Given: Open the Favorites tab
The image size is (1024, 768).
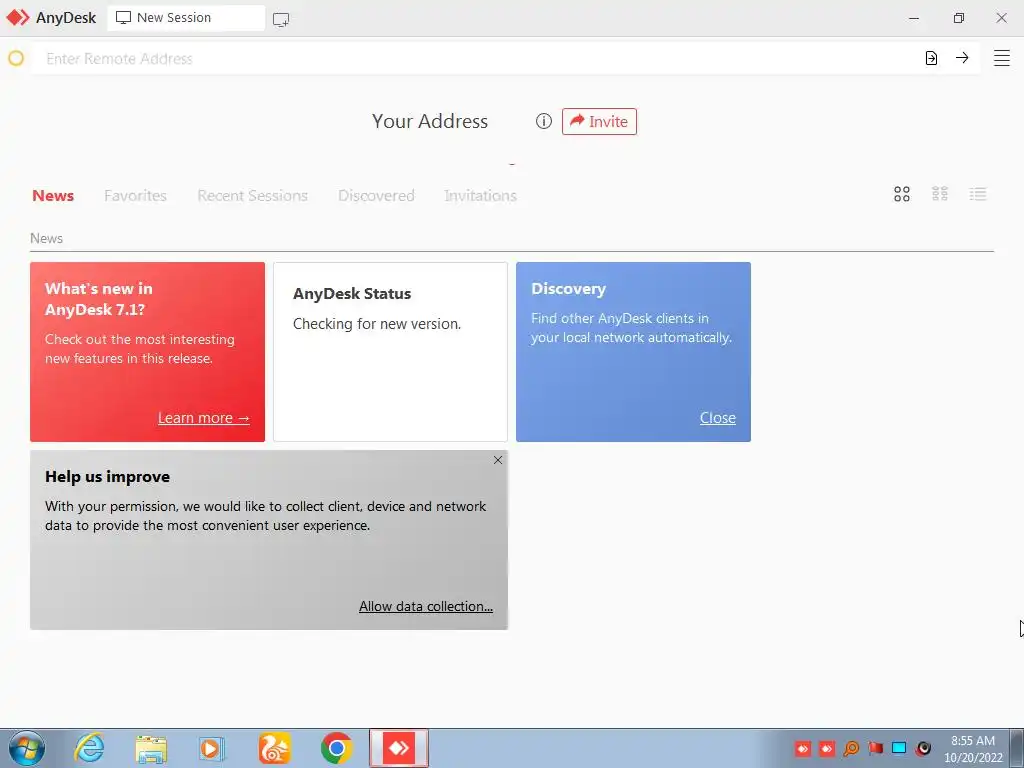Looking at the screenshot, I should coord(135,195).
